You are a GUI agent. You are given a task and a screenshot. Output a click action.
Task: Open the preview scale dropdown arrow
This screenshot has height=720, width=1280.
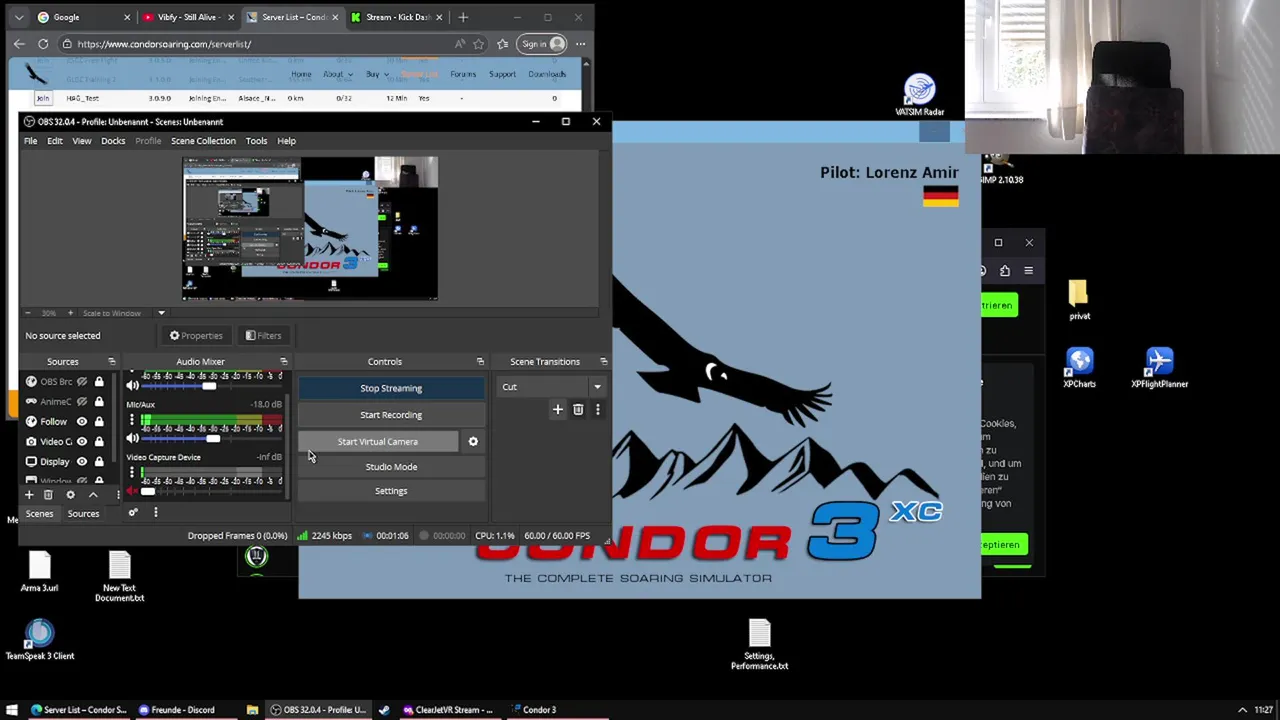(161, 313)
